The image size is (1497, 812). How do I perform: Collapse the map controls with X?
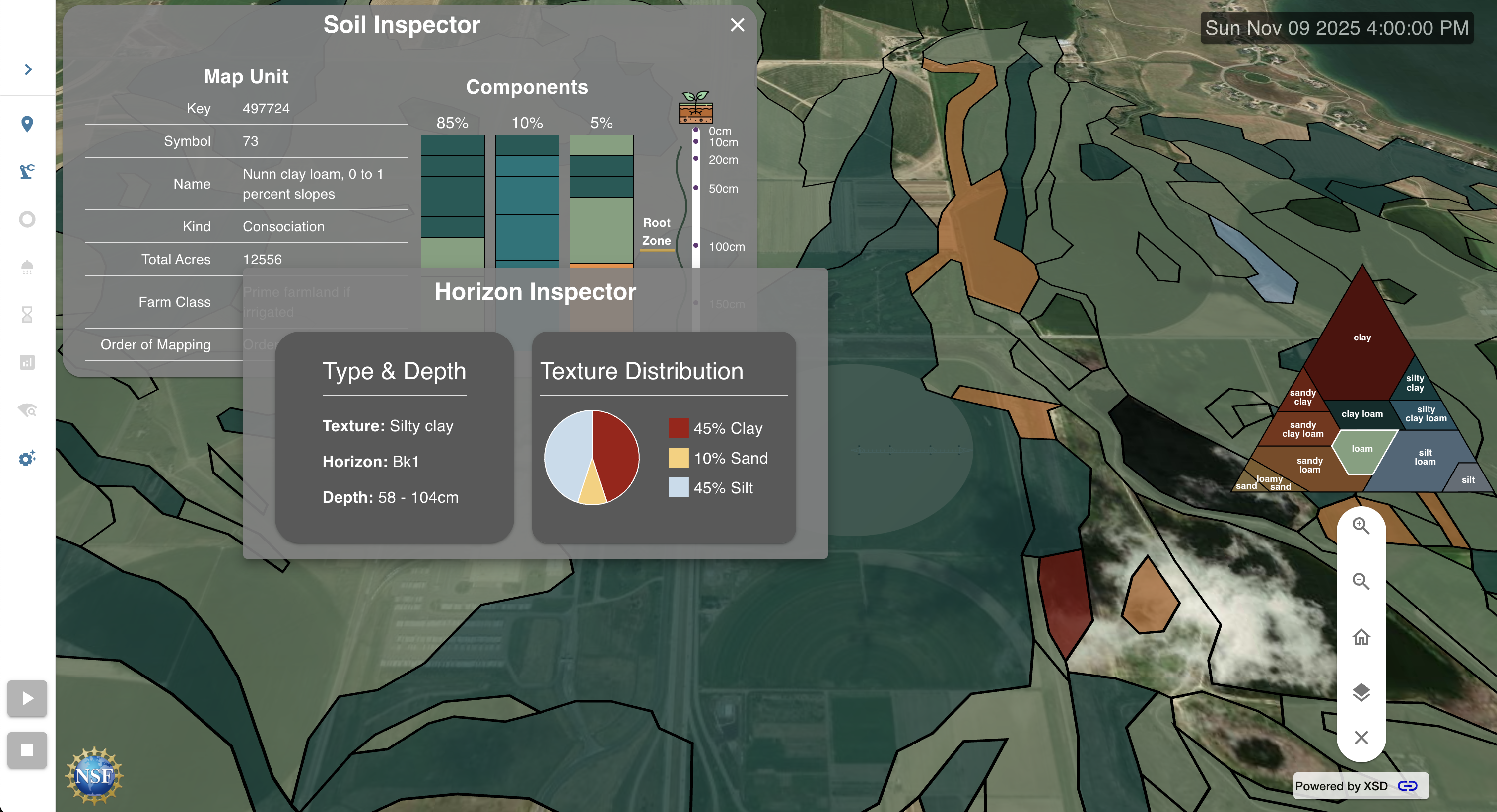tap(1361, 737)
